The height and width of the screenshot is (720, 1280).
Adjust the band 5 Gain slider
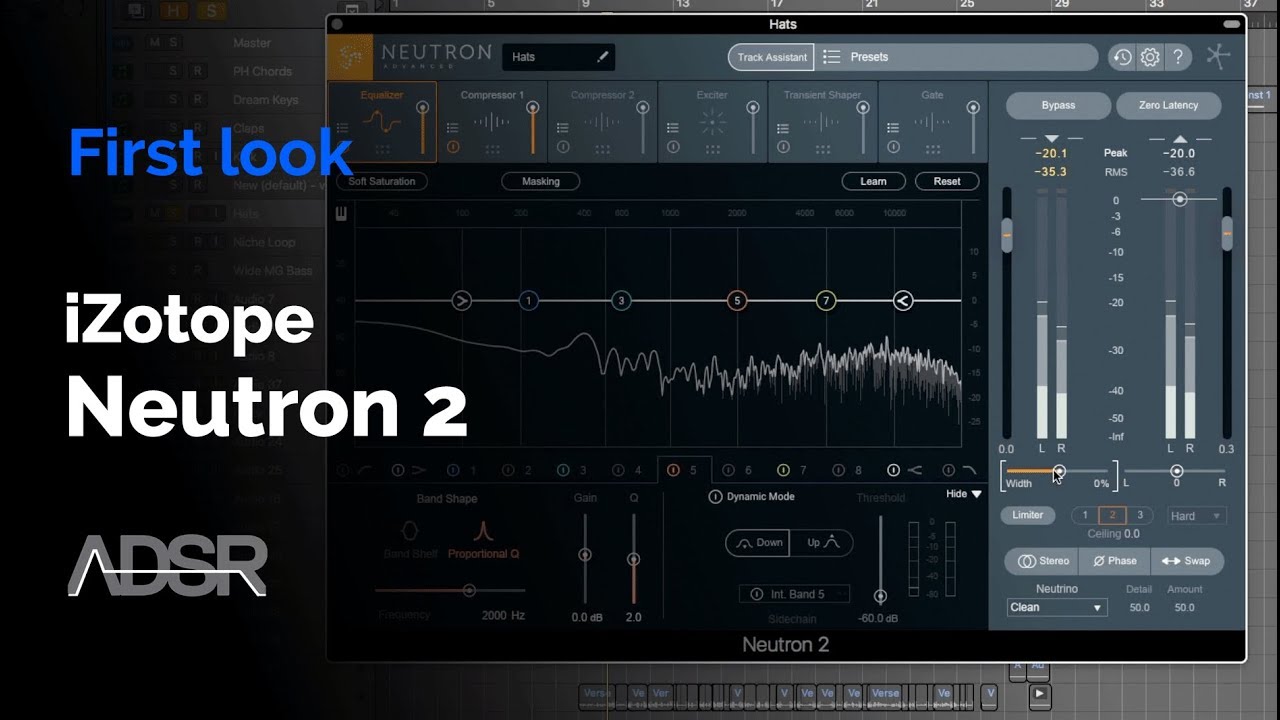pos(585,555)
